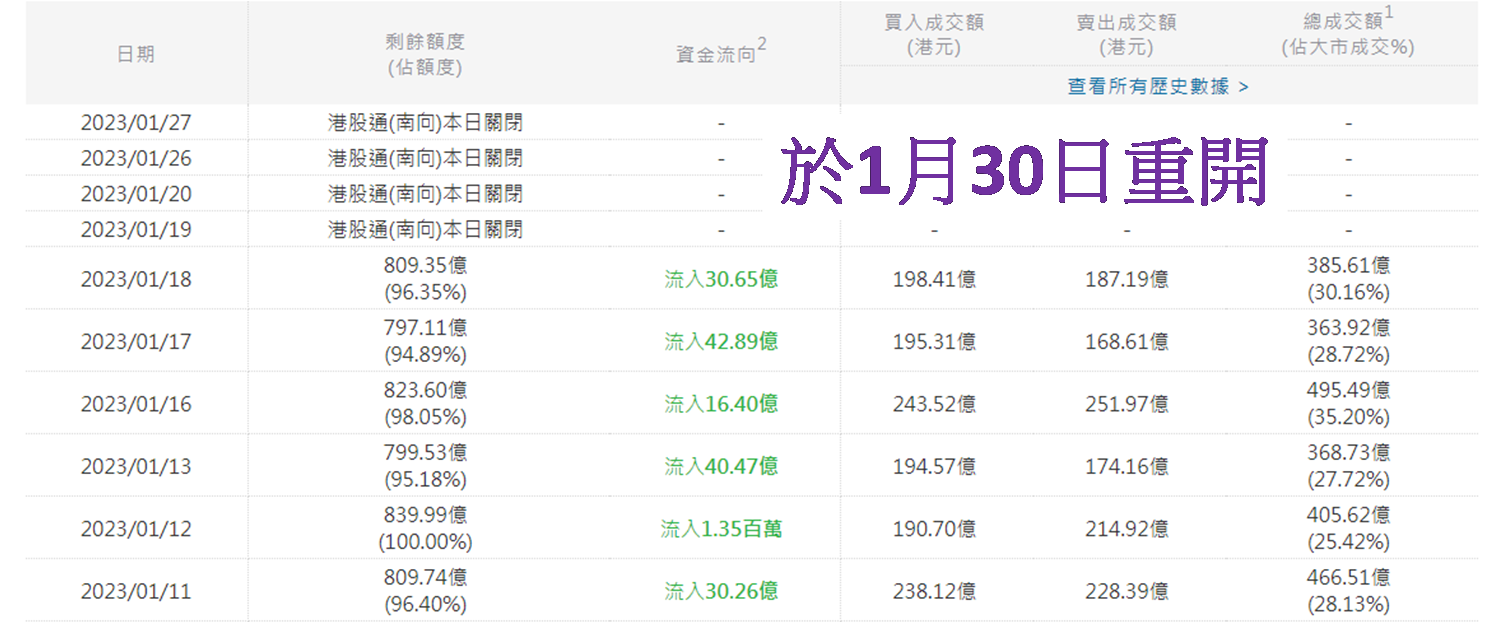1502x623 pixels.
Task: Click the 839.99億 remaining quota cell
Action: (x=425, y=515)
